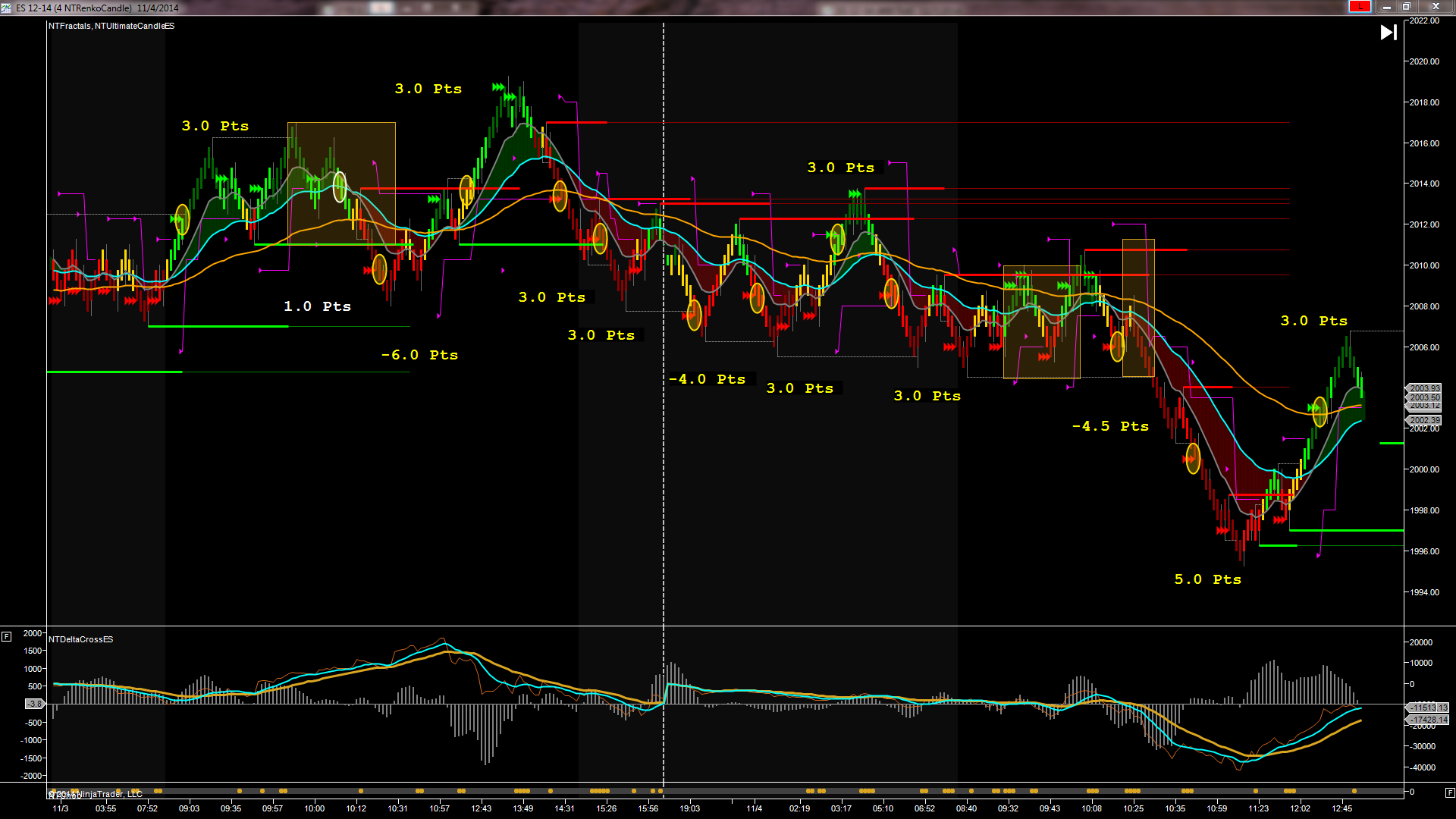Click the F icon beside NTDeltaCrossES panel
The width and height of the screenshot is (1456, 819).
coord(6,636)
